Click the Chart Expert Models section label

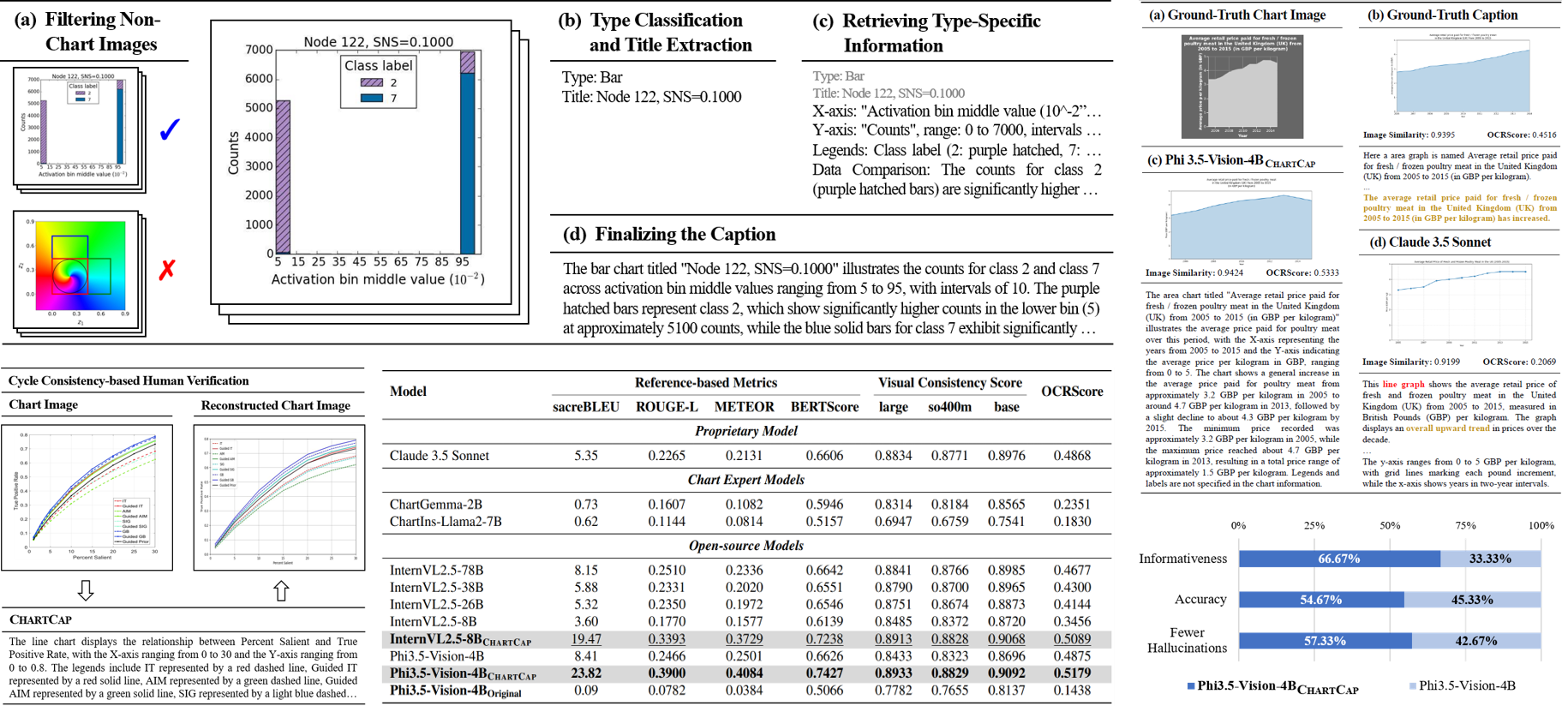[x=746, y=480]
